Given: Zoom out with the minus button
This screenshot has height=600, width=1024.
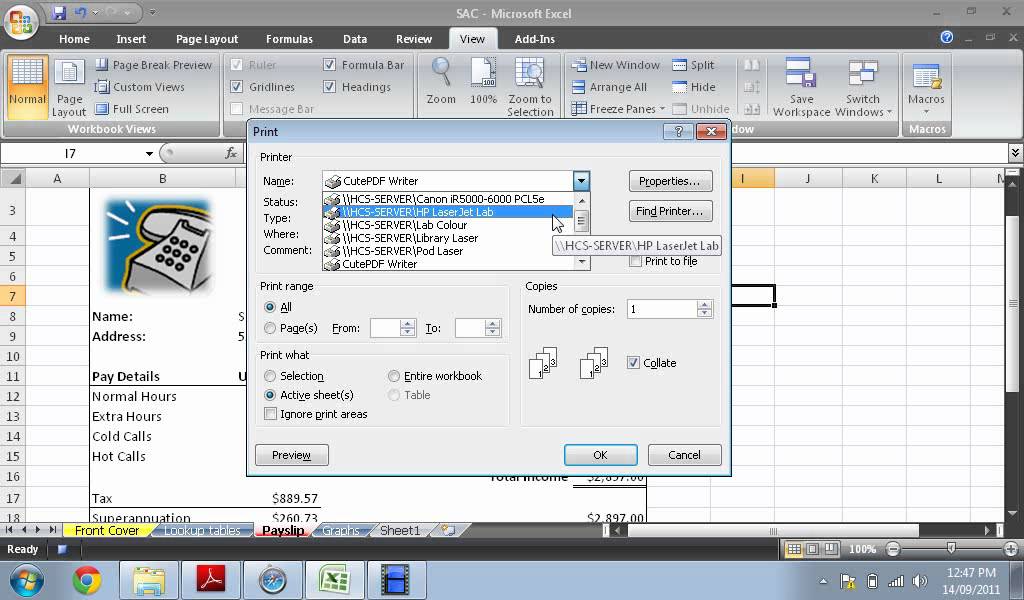Looking at the screenshot, I should pyautogui.click(x=894, y=549).
